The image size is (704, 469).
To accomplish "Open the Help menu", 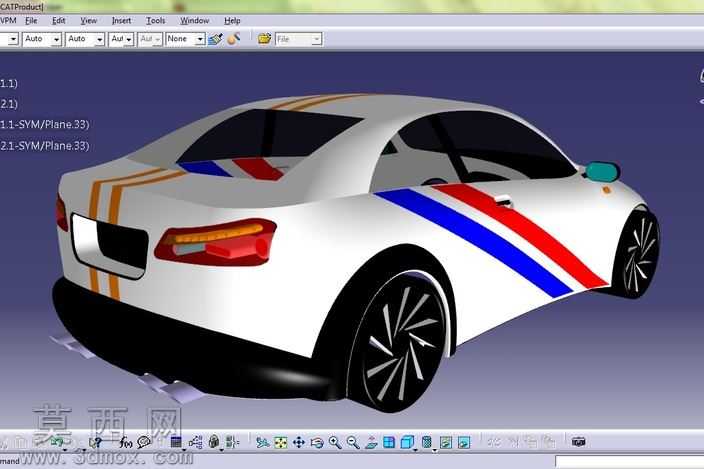I will click(232, 21).
